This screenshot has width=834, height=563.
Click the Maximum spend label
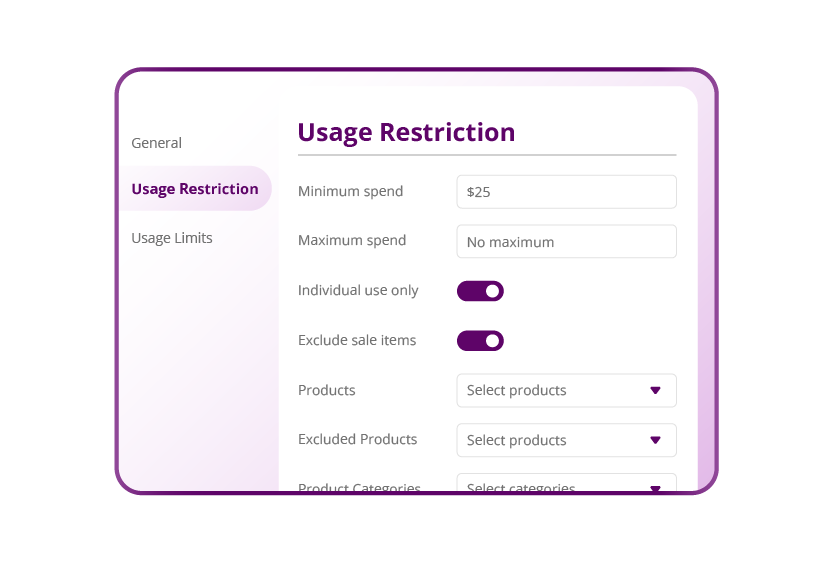(x=352, y=240)
